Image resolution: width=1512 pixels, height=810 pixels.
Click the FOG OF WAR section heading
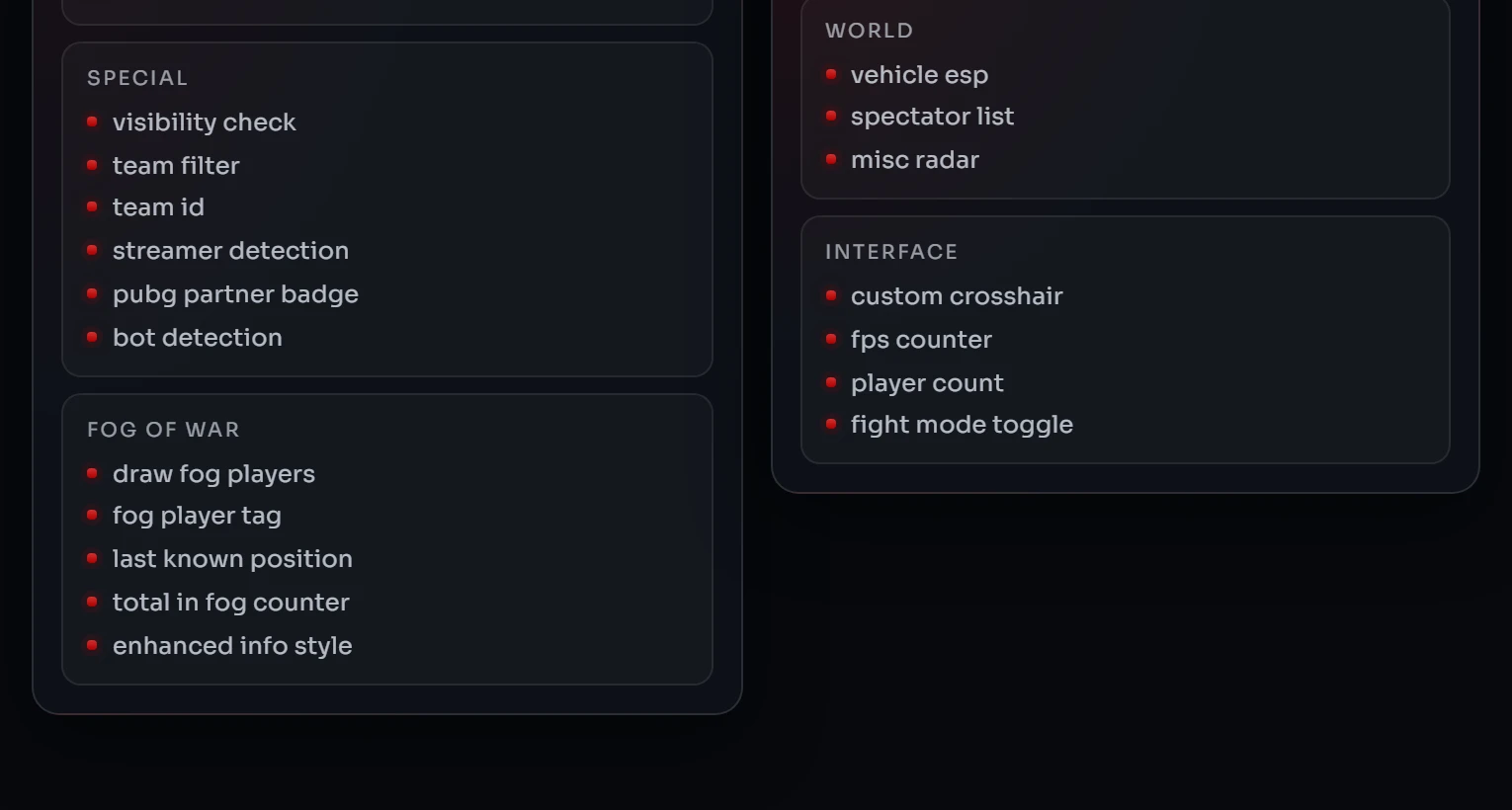point(163,430)
